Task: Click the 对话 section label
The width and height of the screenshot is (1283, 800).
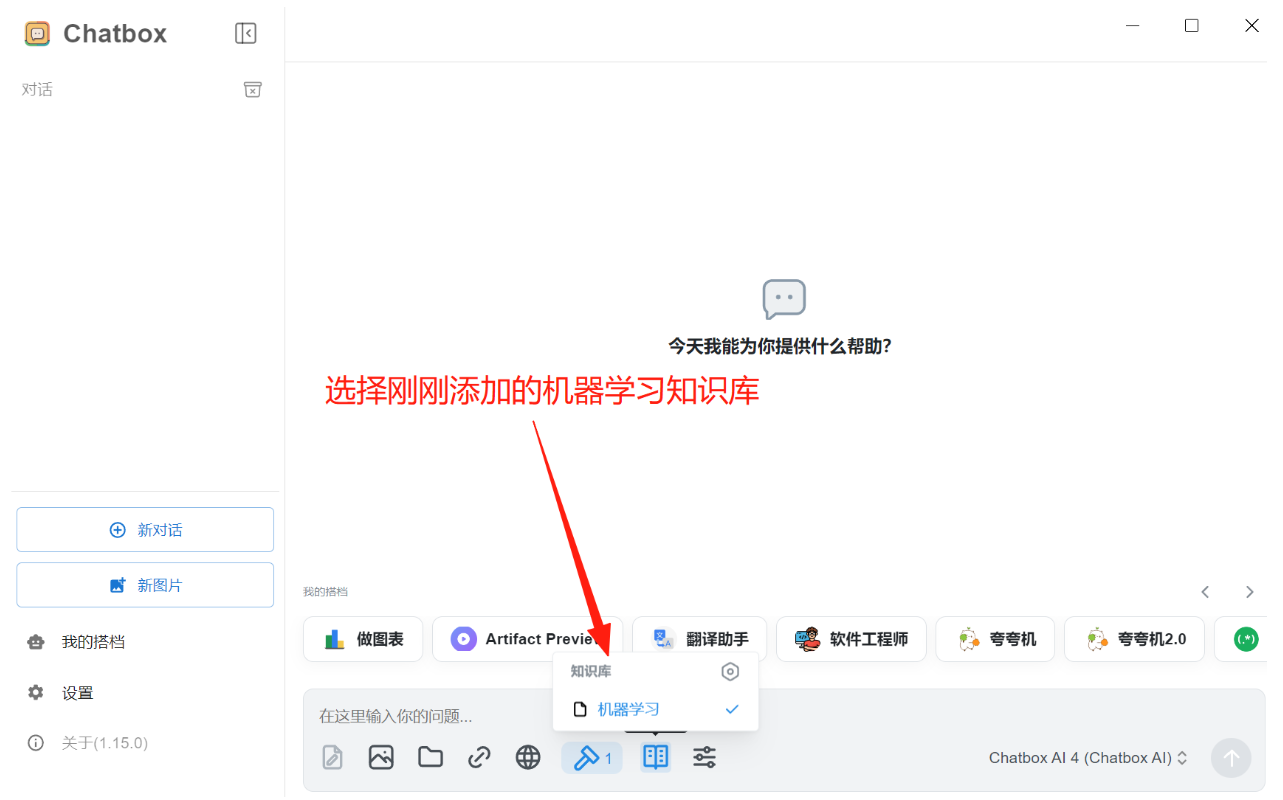Action: [x=37, y=90]
